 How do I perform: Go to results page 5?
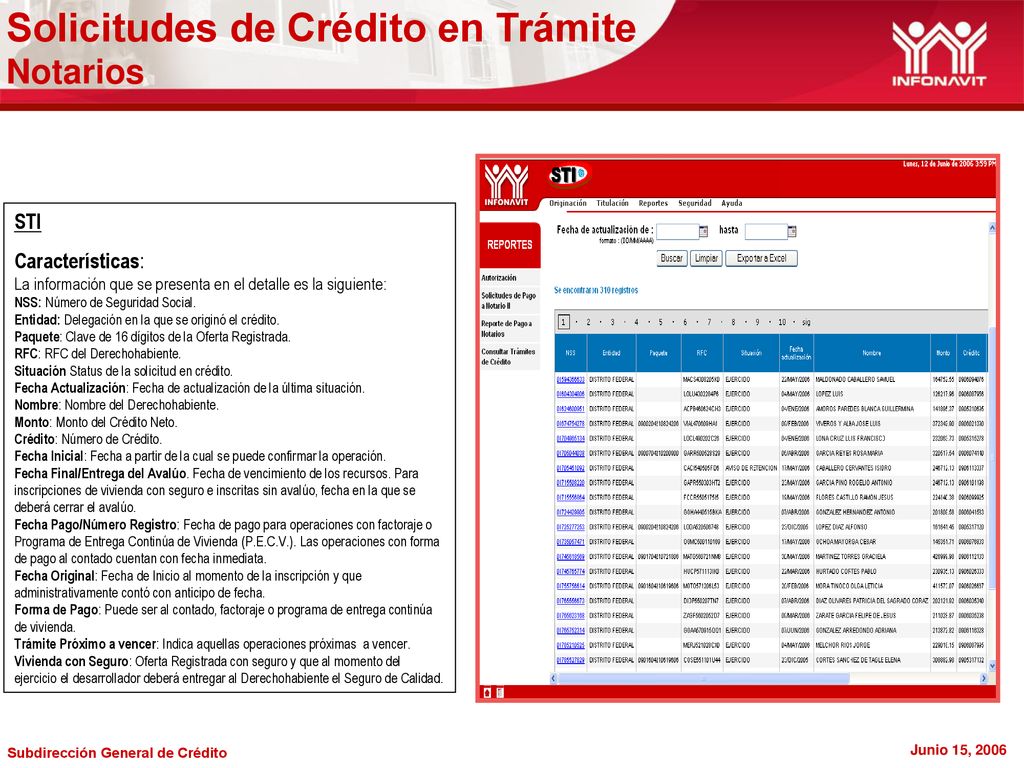tap(660, 322)
